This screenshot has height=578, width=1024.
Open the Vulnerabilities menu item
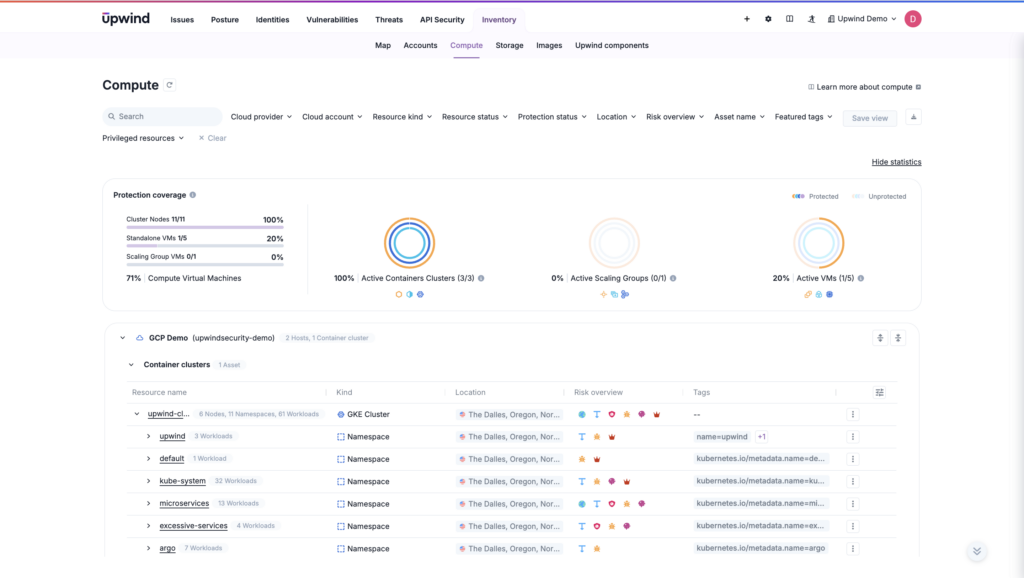tap(330, 18)
